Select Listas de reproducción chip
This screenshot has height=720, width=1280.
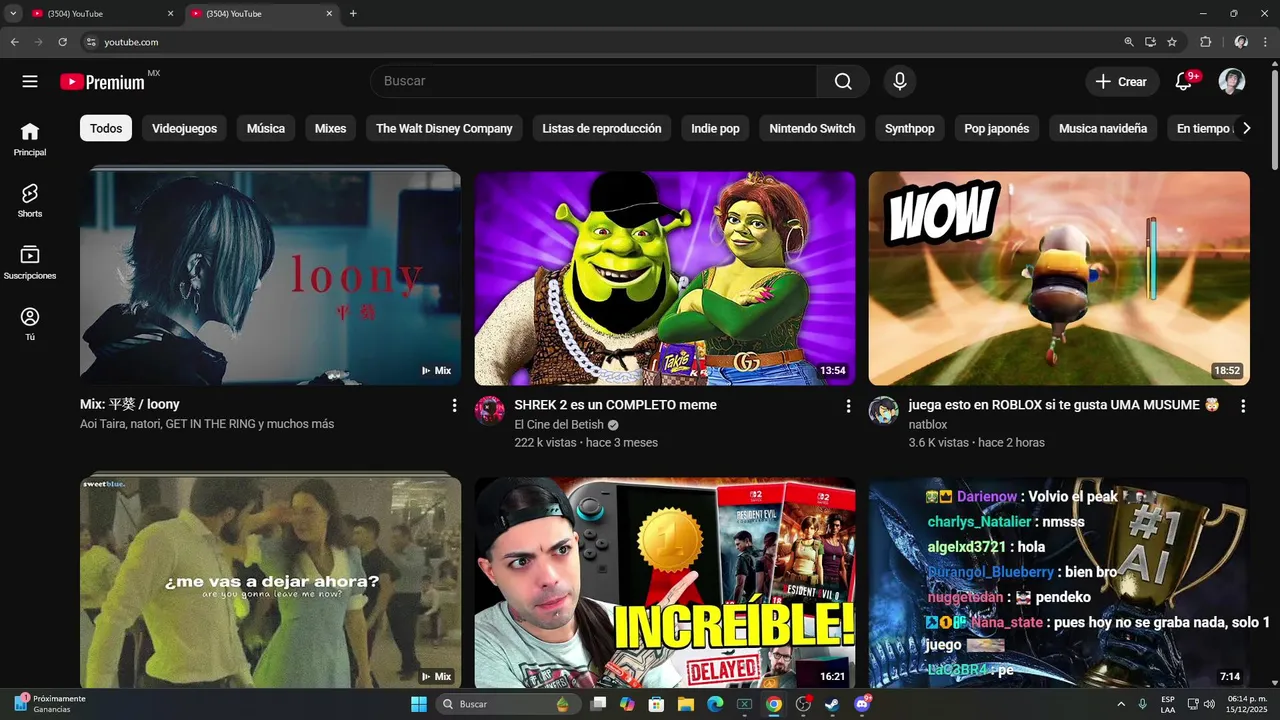click(602, 128)
